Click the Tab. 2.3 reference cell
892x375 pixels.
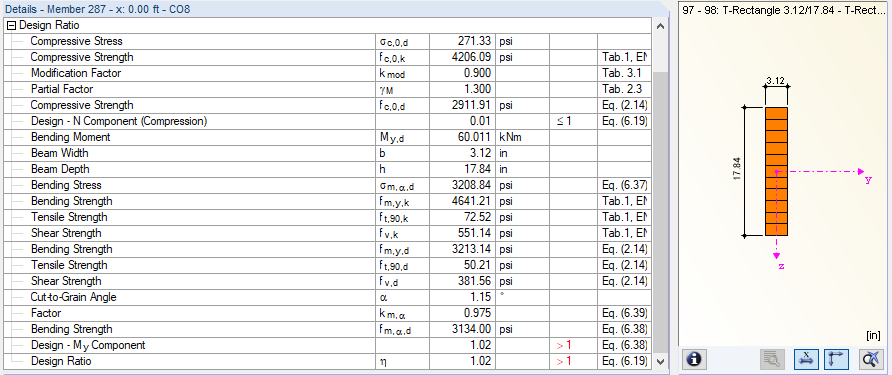[x=624, y=89]
